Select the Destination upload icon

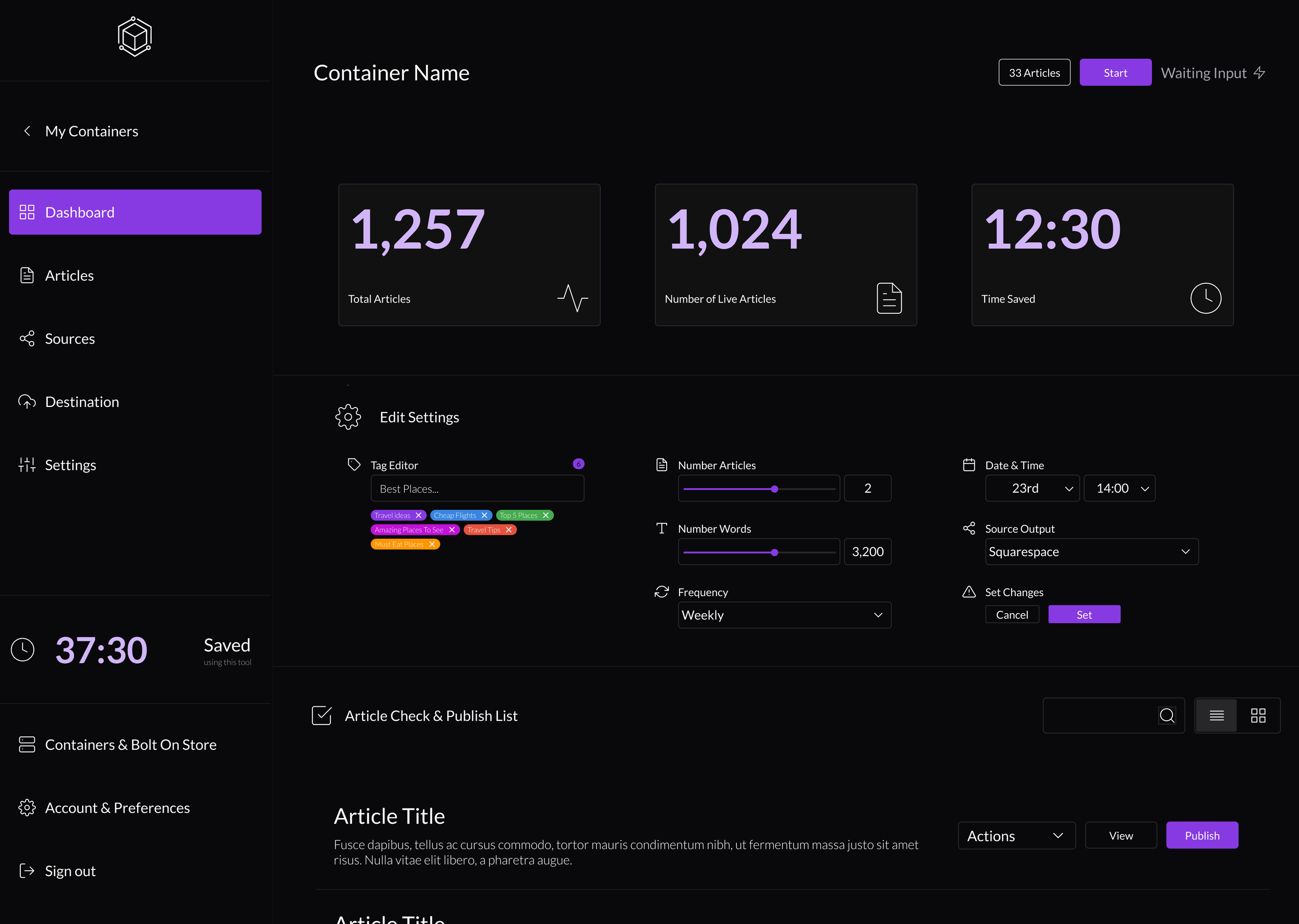26,401
